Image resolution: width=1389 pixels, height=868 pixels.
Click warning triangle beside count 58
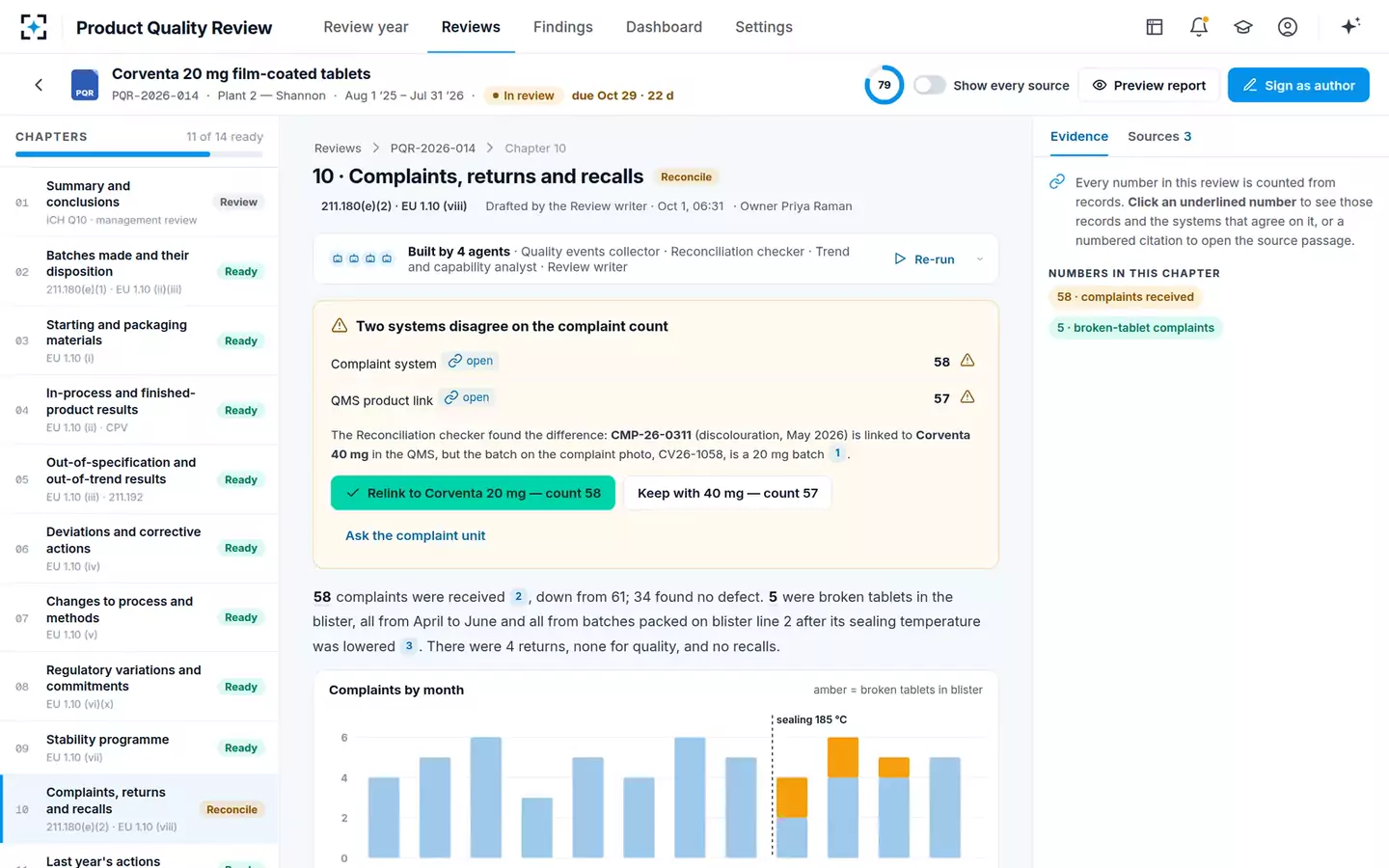tap(967, 361)
